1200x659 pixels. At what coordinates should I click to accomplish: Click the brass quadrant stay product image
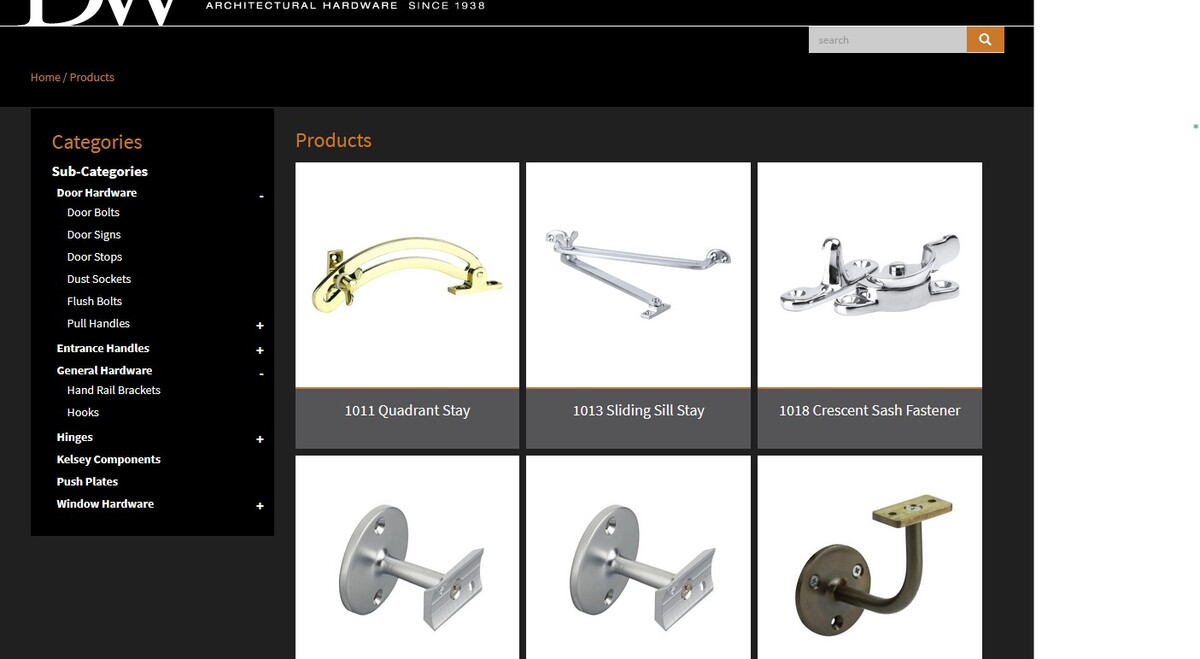(407, 274)
